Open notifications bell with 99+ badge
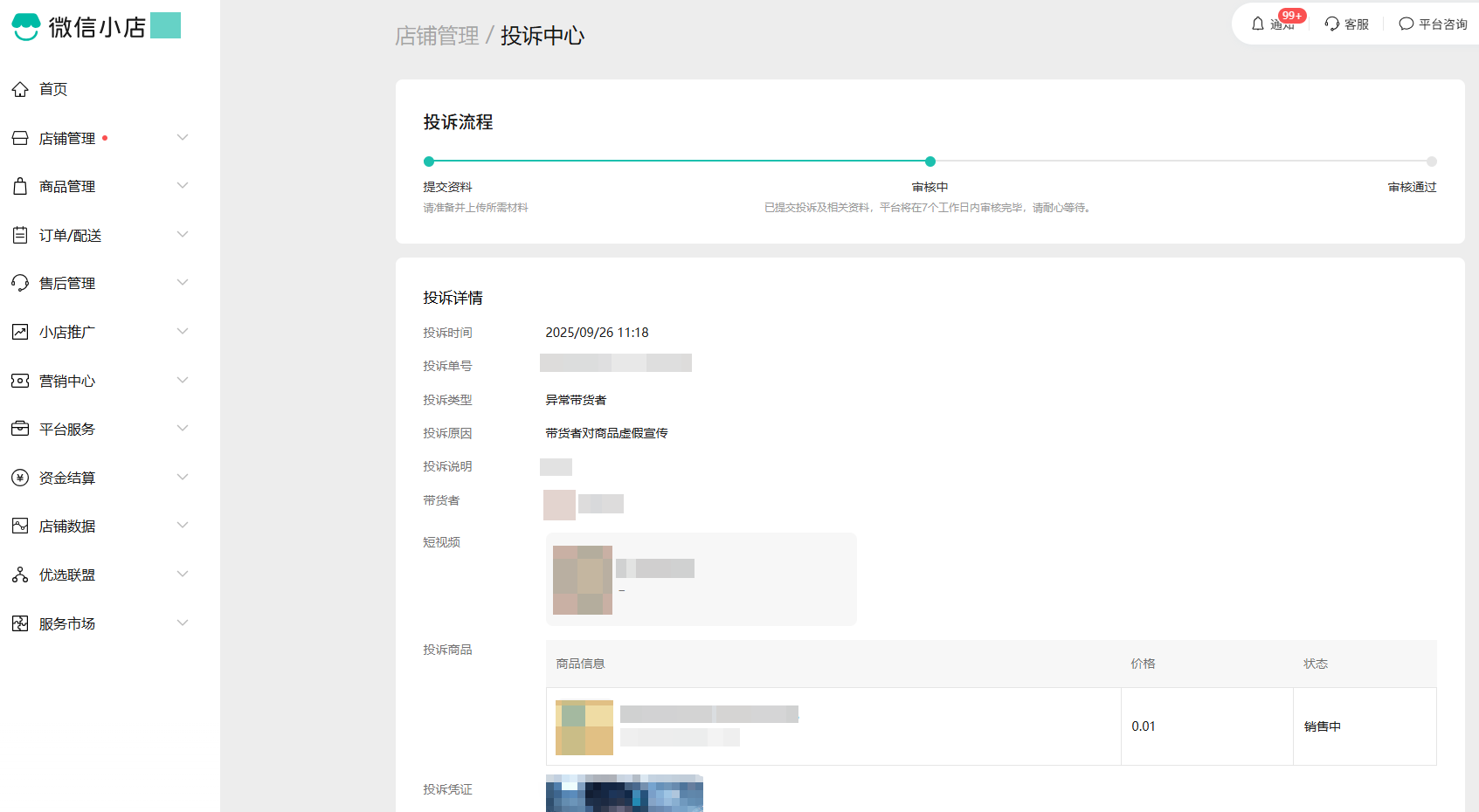This screenshot has height=812, width=1479. (1259, 24)
